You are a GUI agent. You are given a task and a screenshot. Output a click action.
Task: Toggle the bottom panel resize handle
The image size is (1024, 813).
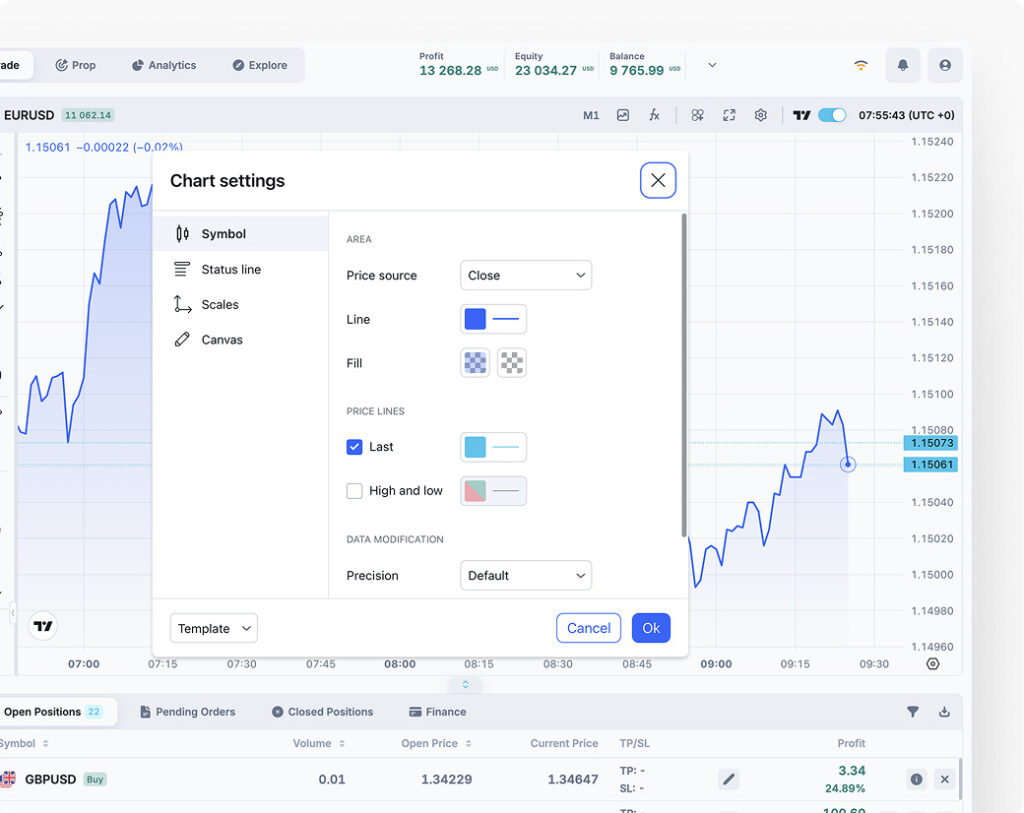click(465, 684)
